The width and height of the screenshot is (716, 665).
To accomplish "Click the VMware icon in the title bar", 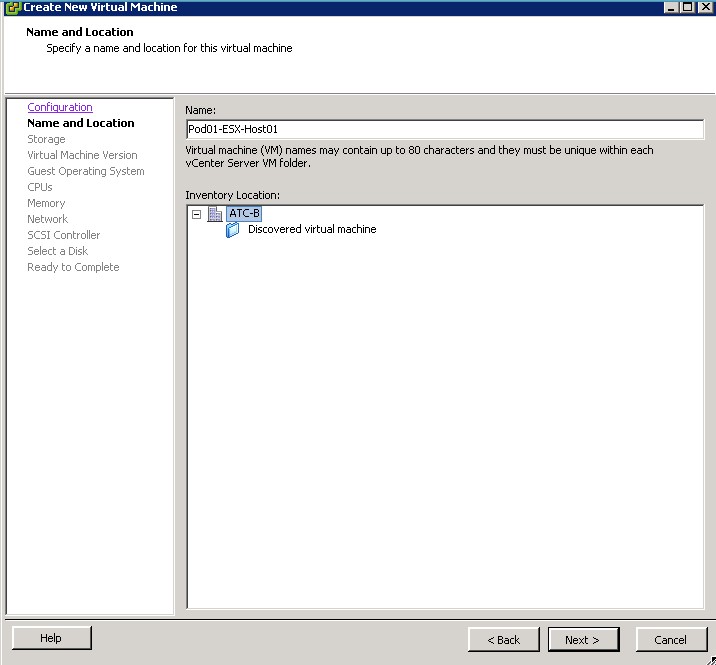I will tap(12, 7).
